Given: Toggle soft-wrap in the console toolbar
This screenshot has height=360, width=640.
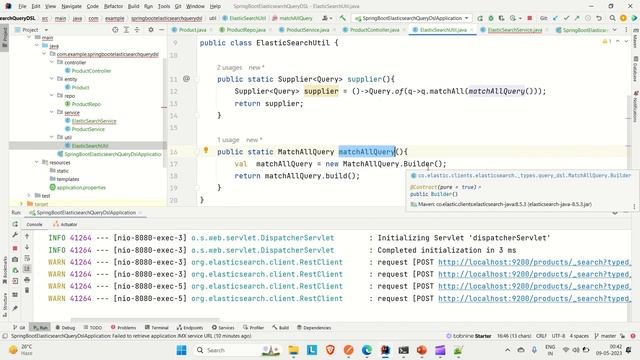Looking at the screenshot, I should (27, 258).
